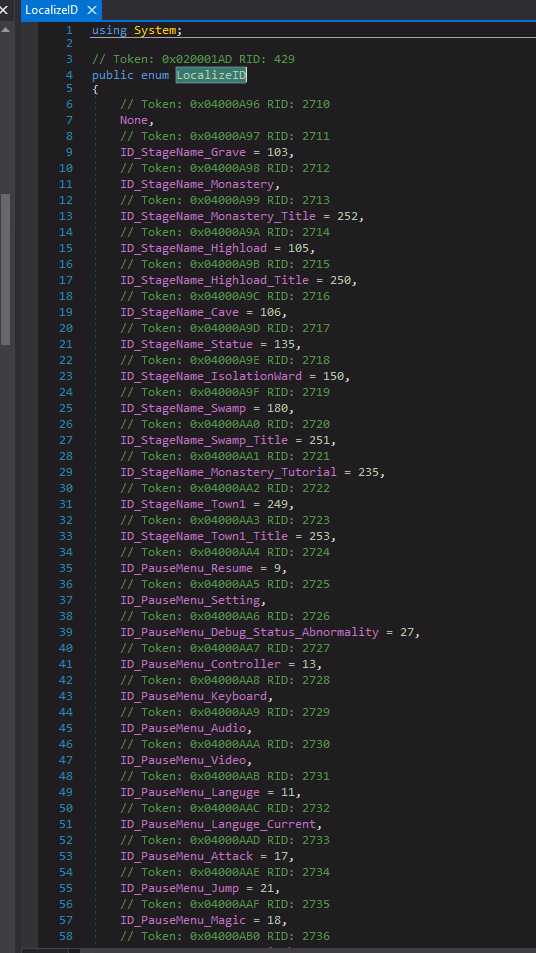Select the LocalizeID document tab

point(52,10)
